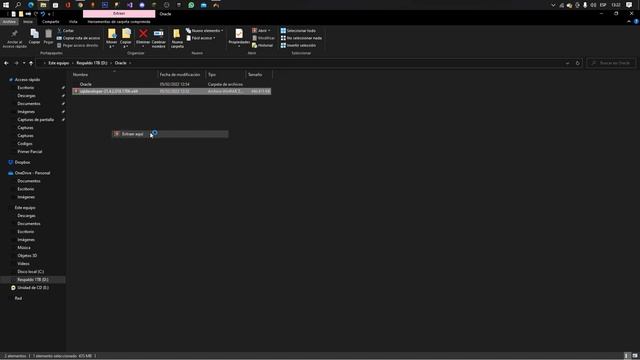640x360 pixels.
Task: Click the Refresh icon next to the address bar
Action: pyautogui.click(x=577, y=63)
